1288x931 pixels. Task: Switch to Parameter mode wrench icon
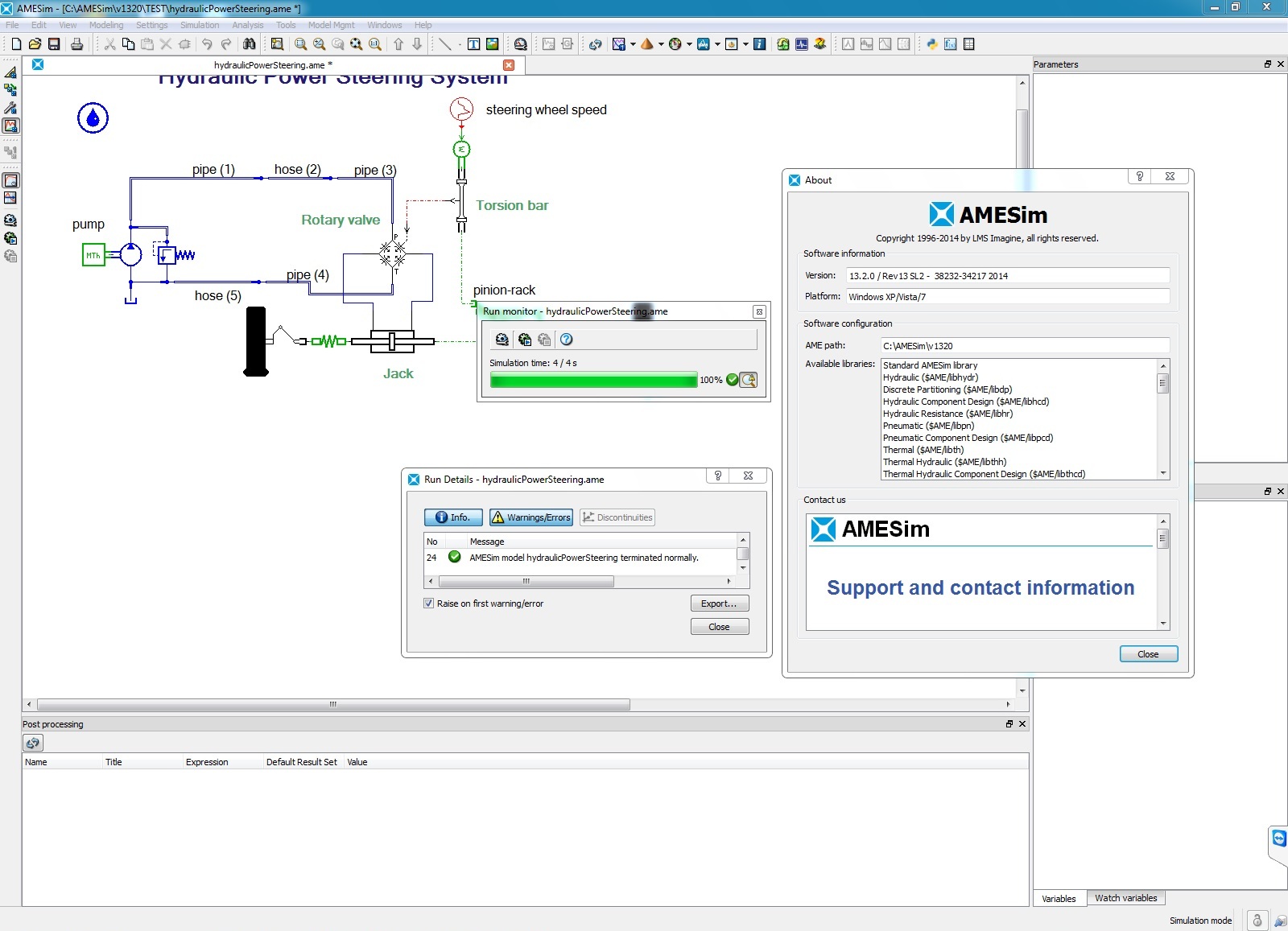tap(10, 108)
